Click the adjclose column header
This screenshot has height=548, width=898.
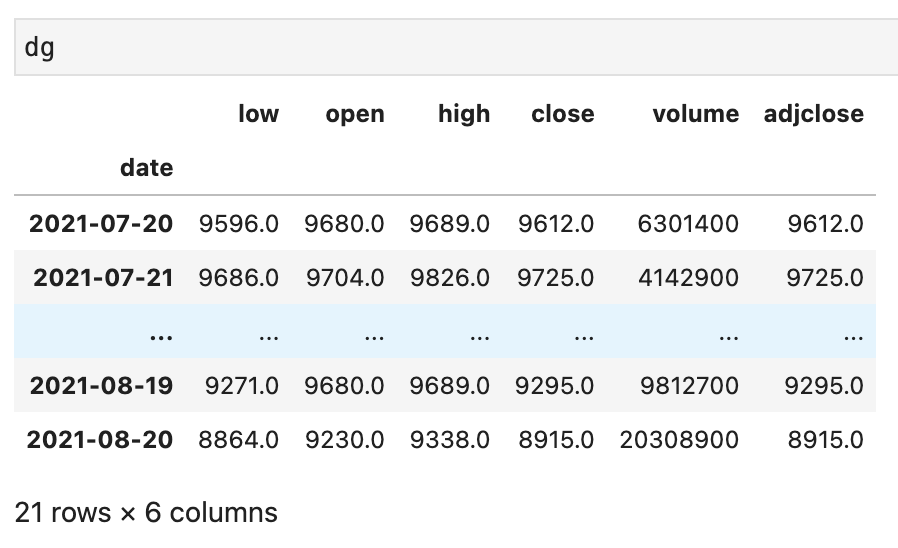813,114
